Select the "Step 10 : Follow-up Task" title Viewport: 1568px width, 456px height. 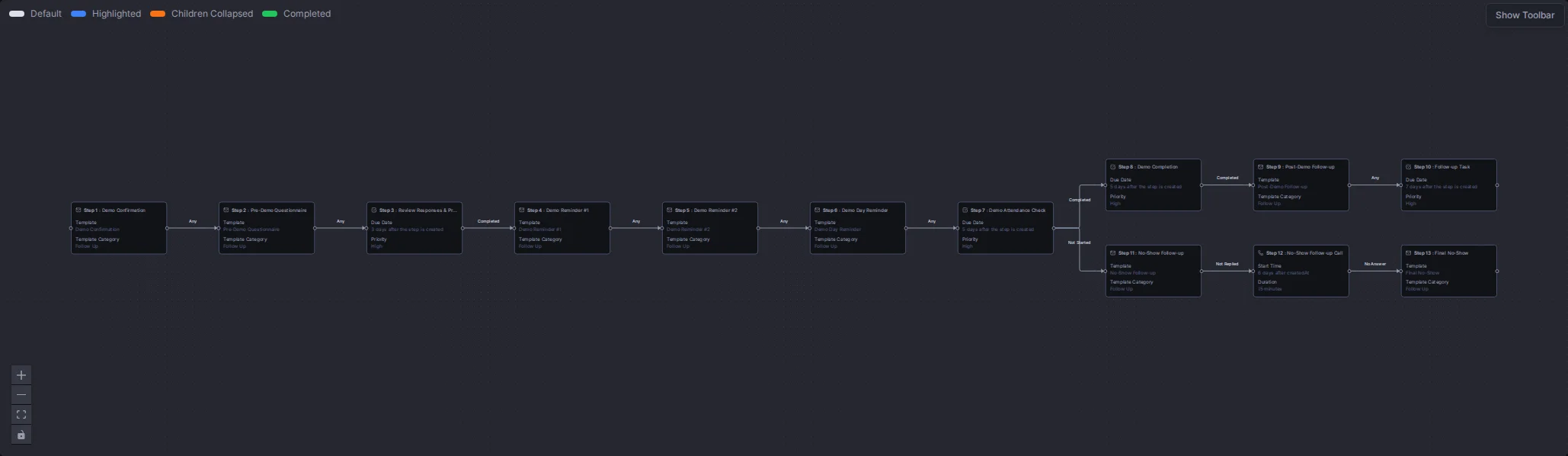(1442, 166)
